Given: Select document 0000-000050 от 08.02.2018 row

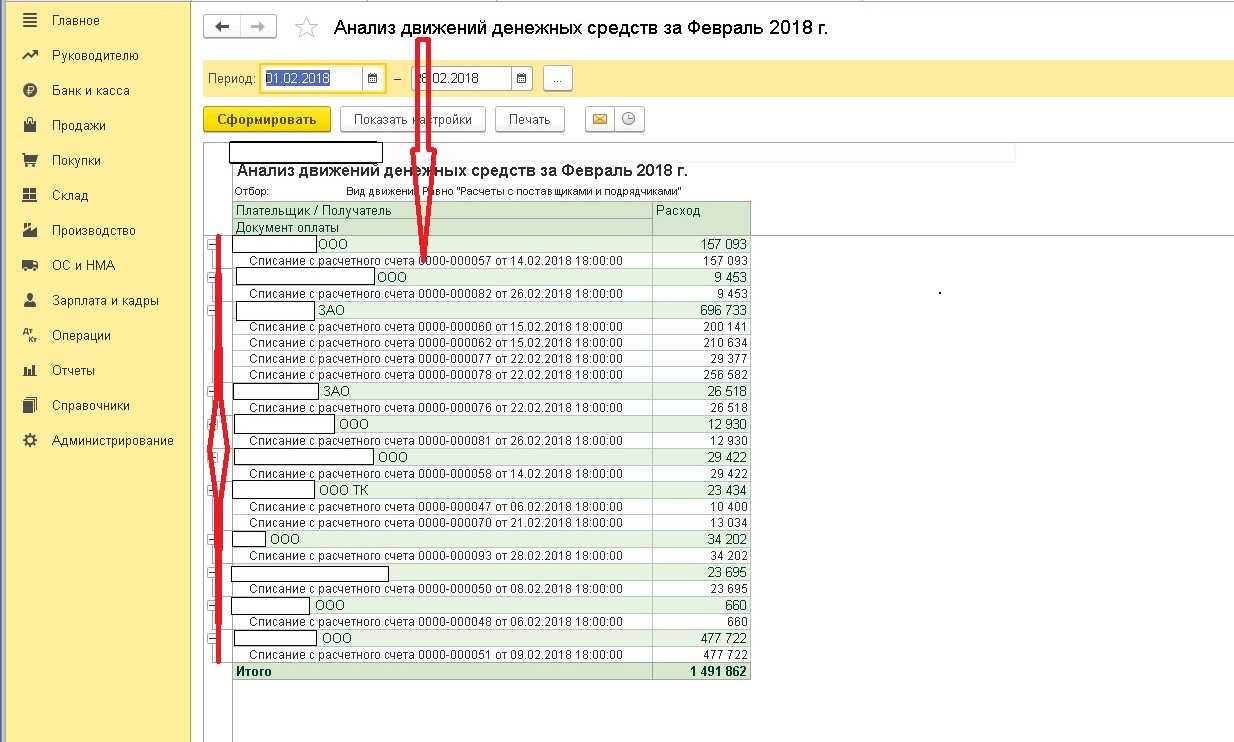Looking at the screenshot, I should click(x=442, y=588).
